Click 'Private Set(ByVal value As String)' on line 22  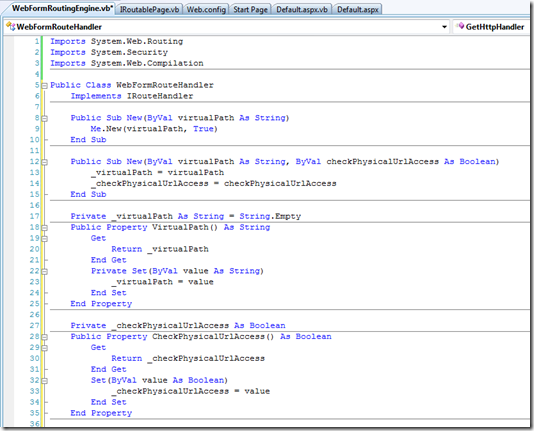[177, 271]
